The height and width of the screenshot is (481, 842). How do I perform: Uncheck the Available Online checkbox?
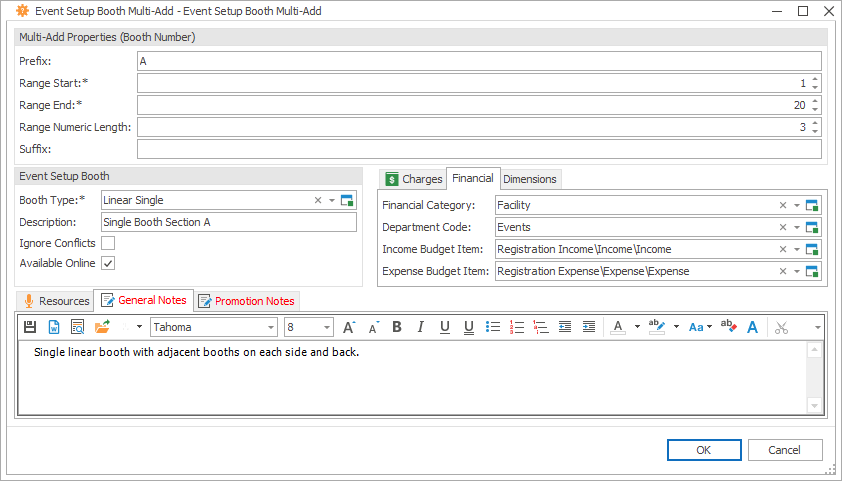[x=108, y=263]
